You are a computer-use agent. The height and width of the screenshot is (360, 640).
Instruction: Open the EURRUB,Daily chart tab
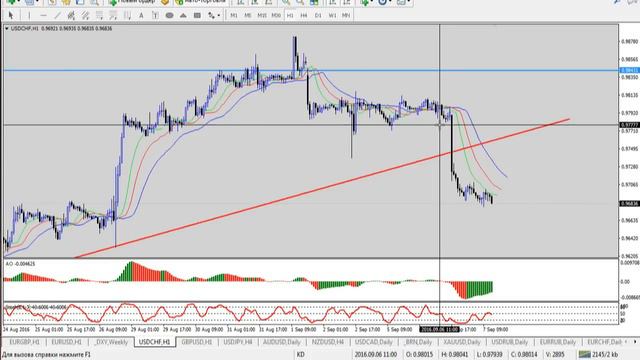[x=558, y=342]
